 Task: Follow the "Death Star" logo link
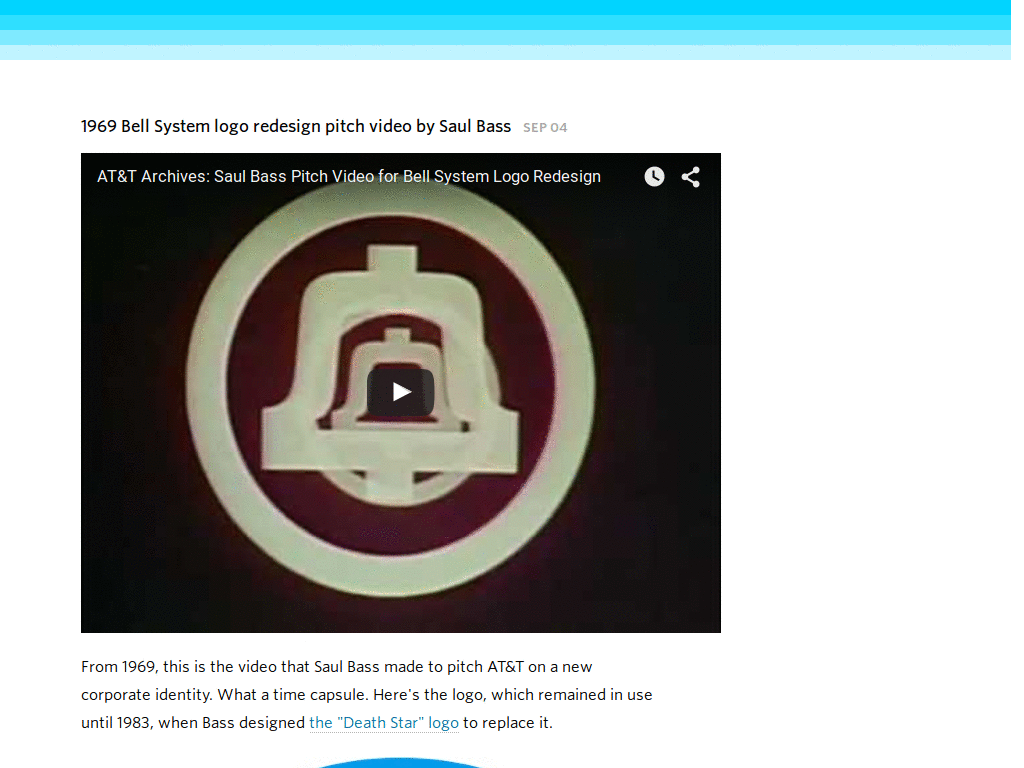coord(384,722)
